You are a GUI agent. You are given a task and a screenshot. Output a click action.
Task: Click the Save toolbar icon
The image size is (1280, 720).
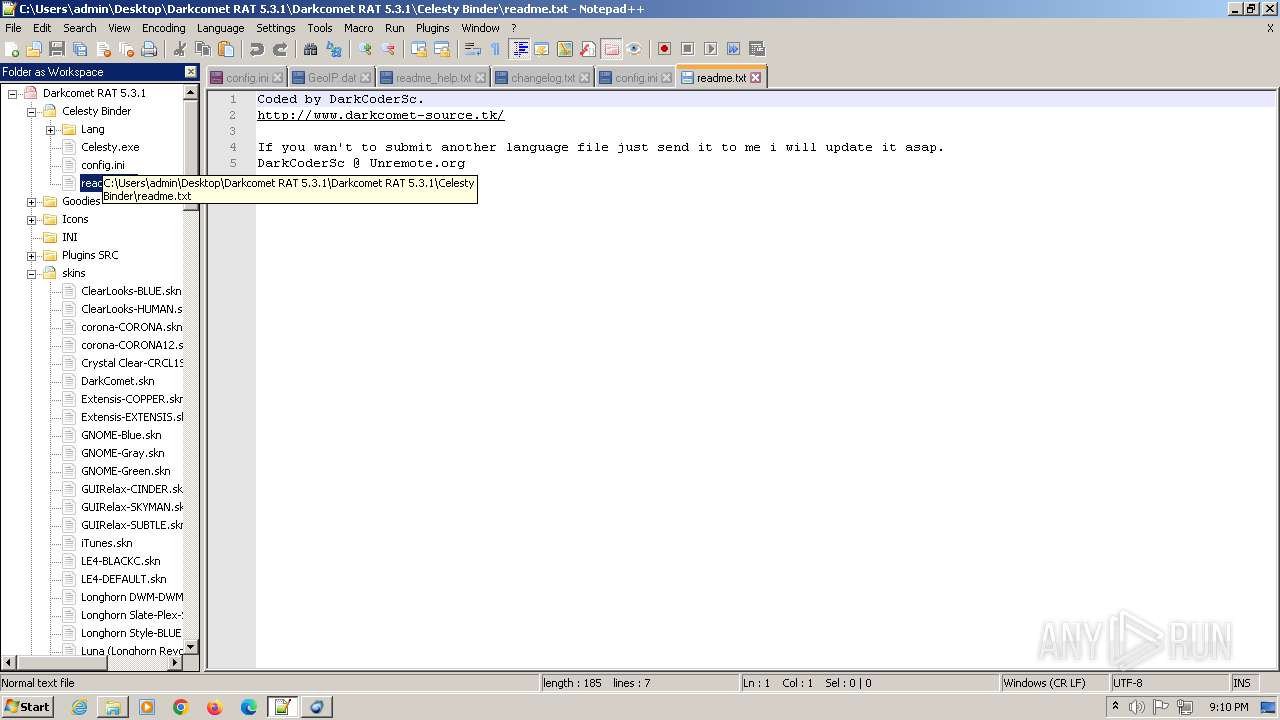click(57, 49)
